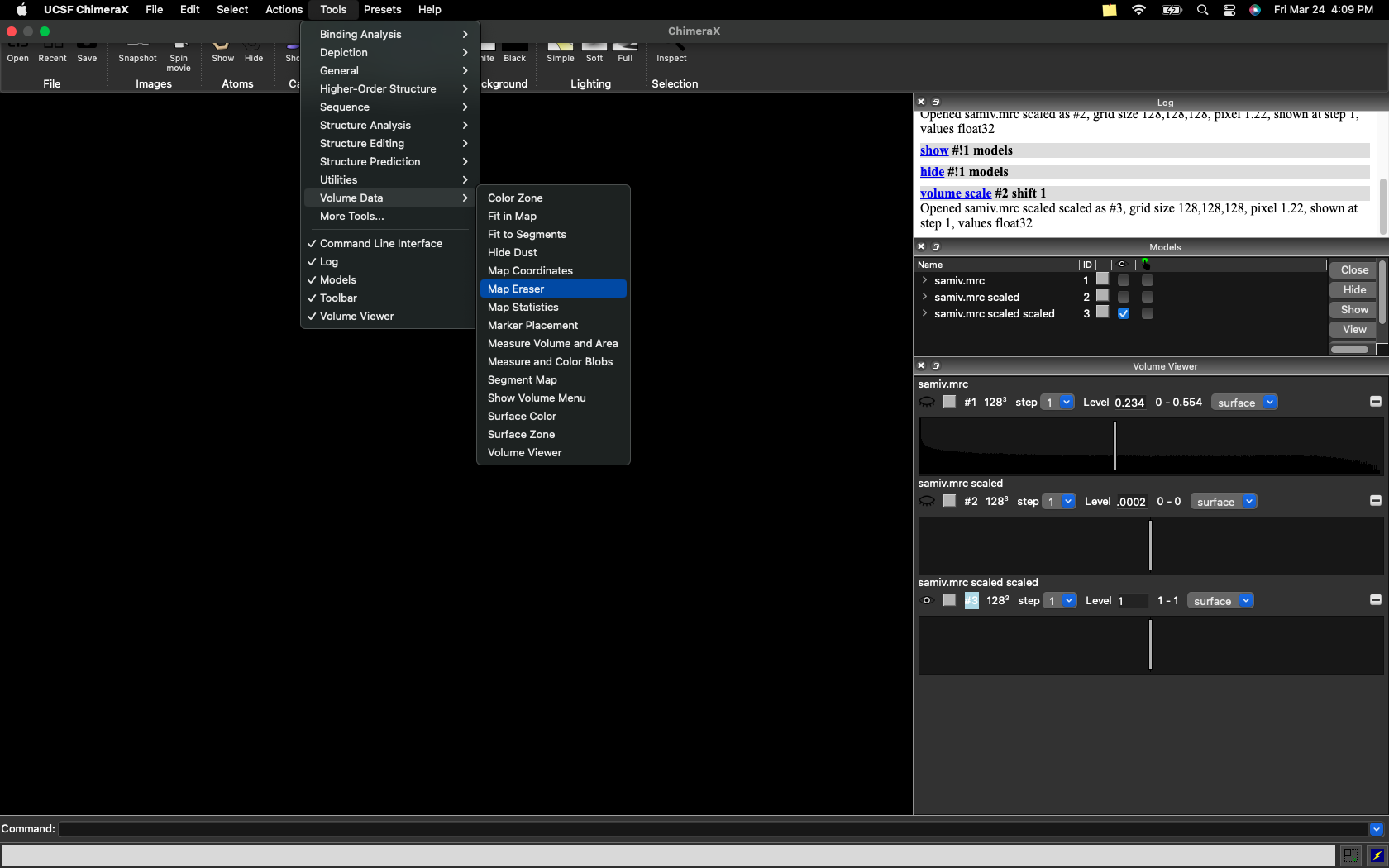
Task: Open the Siri menu bar icon
Action: tap(1255, 10)
